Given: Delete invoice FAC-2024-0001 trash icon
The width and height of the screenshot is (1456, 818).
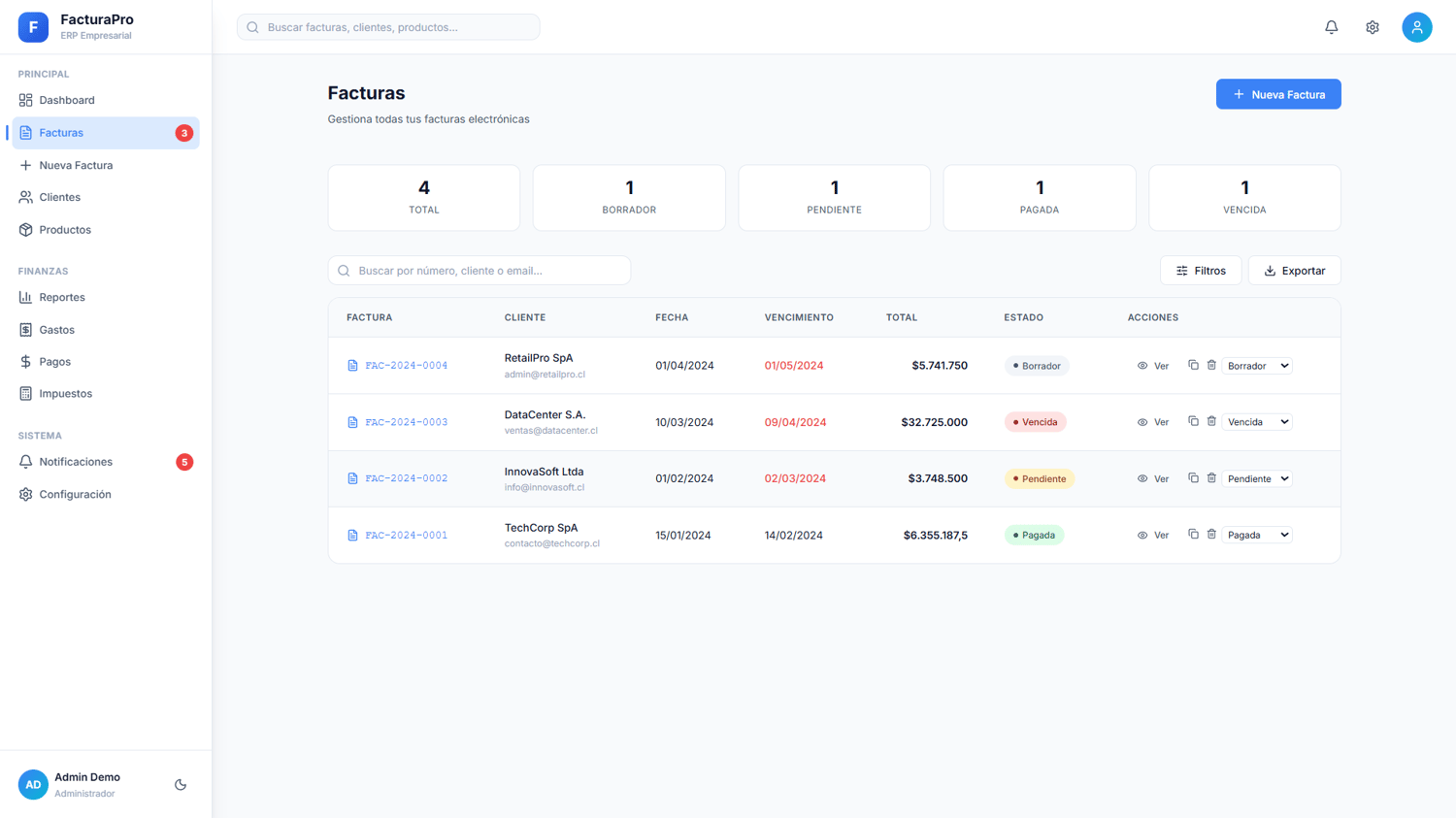Looking at the screenshot, I should (x=1211, y=534).
